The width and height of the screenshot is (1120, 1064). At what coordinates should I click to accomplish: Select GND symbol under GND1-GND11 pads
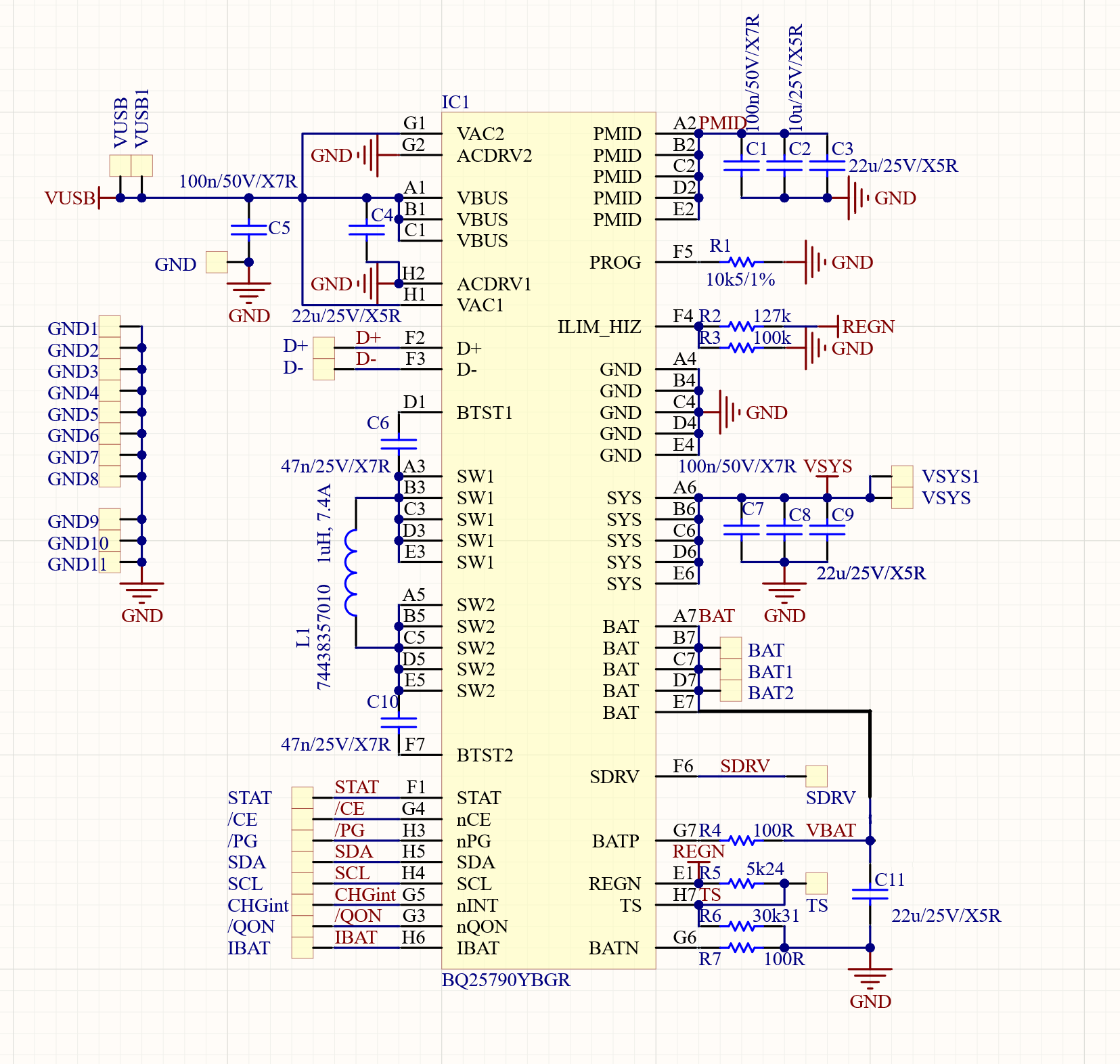[x=141, y=593]
